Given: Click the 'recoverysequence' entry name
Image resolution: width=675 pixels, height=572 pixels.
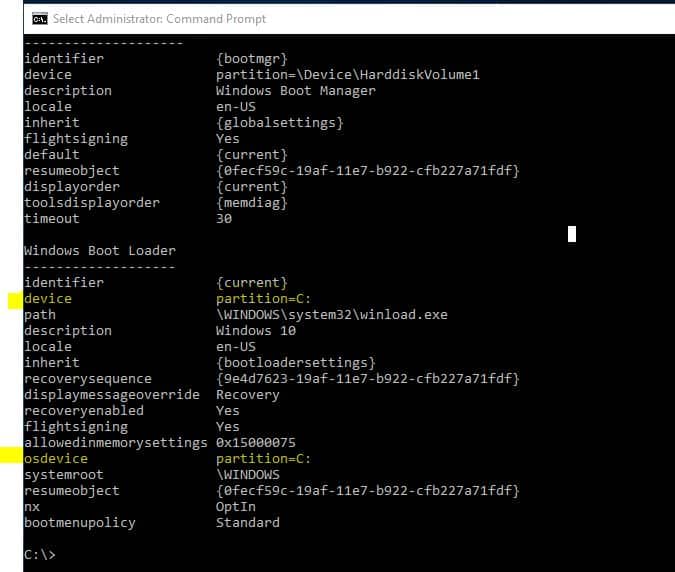Looking at the screenshot, I should click(88, 378).
